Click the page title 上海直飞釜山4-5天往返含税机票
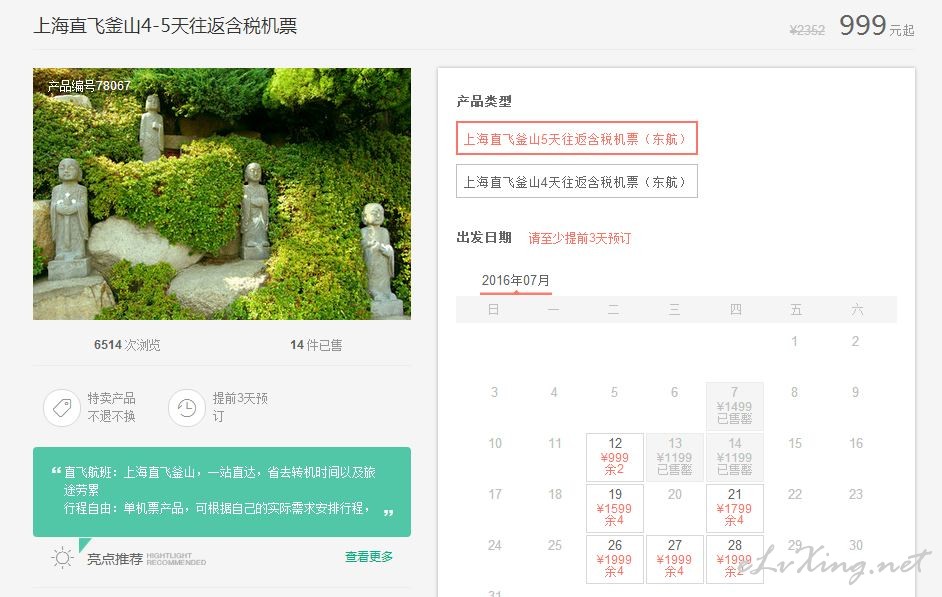Image resolution: width=942 pixels, height=597 pixels. click(x=165, y=26)
